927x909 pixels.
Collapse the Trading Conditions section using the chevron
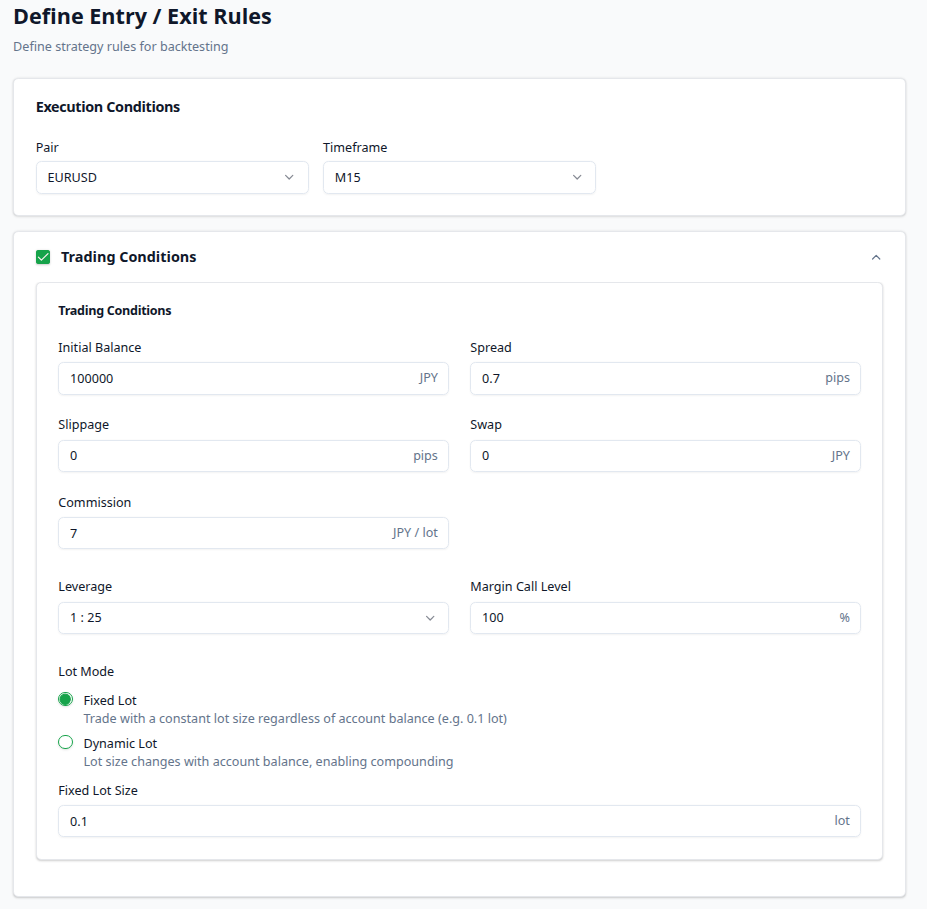876,257
